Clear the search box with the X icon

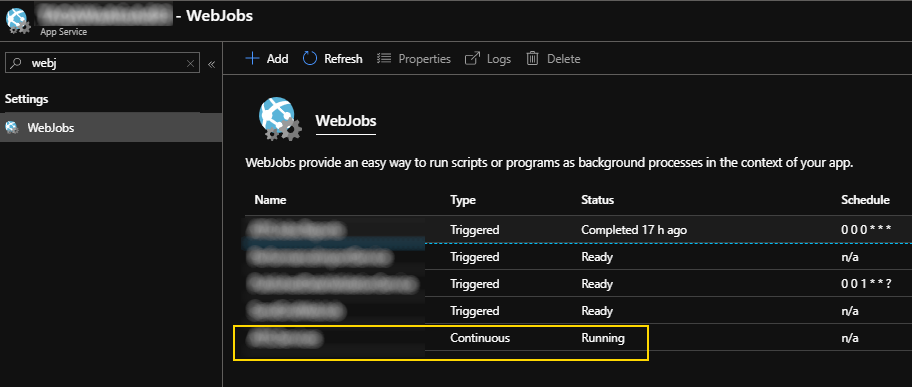point(190,63)
